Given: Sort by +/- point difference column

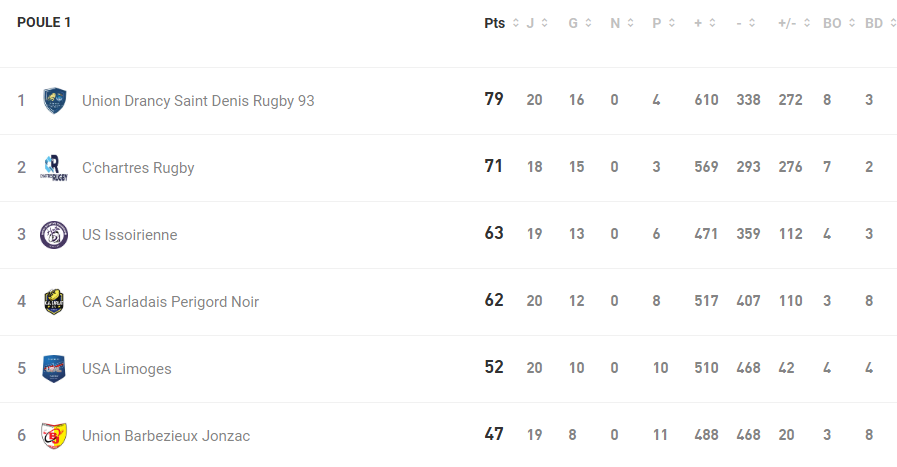Looking at the screenshot, I should (x=794, y=23).
